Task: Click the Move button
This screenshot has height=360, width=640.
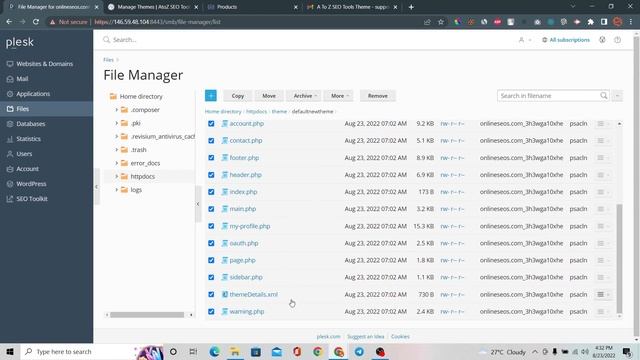Action: click(269, 96)
